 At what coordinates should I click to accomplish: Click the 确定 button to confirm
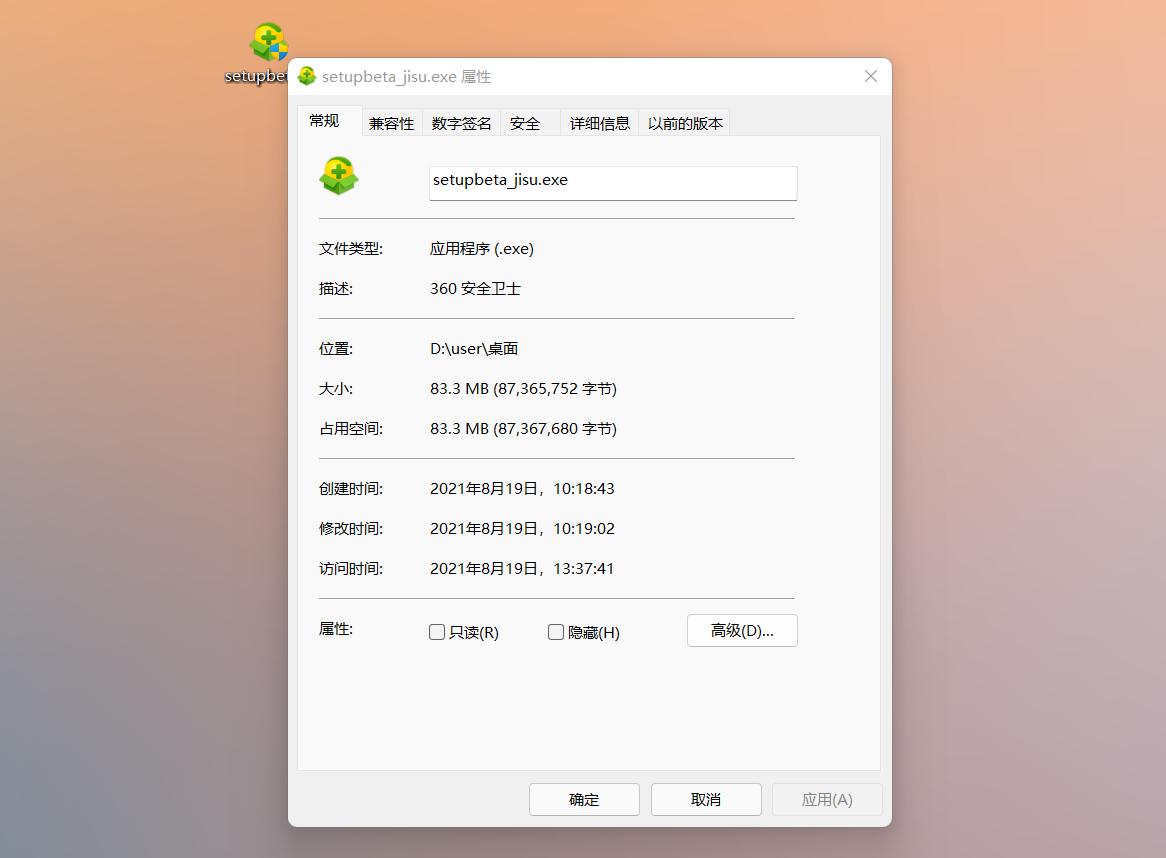pos(584,799)
